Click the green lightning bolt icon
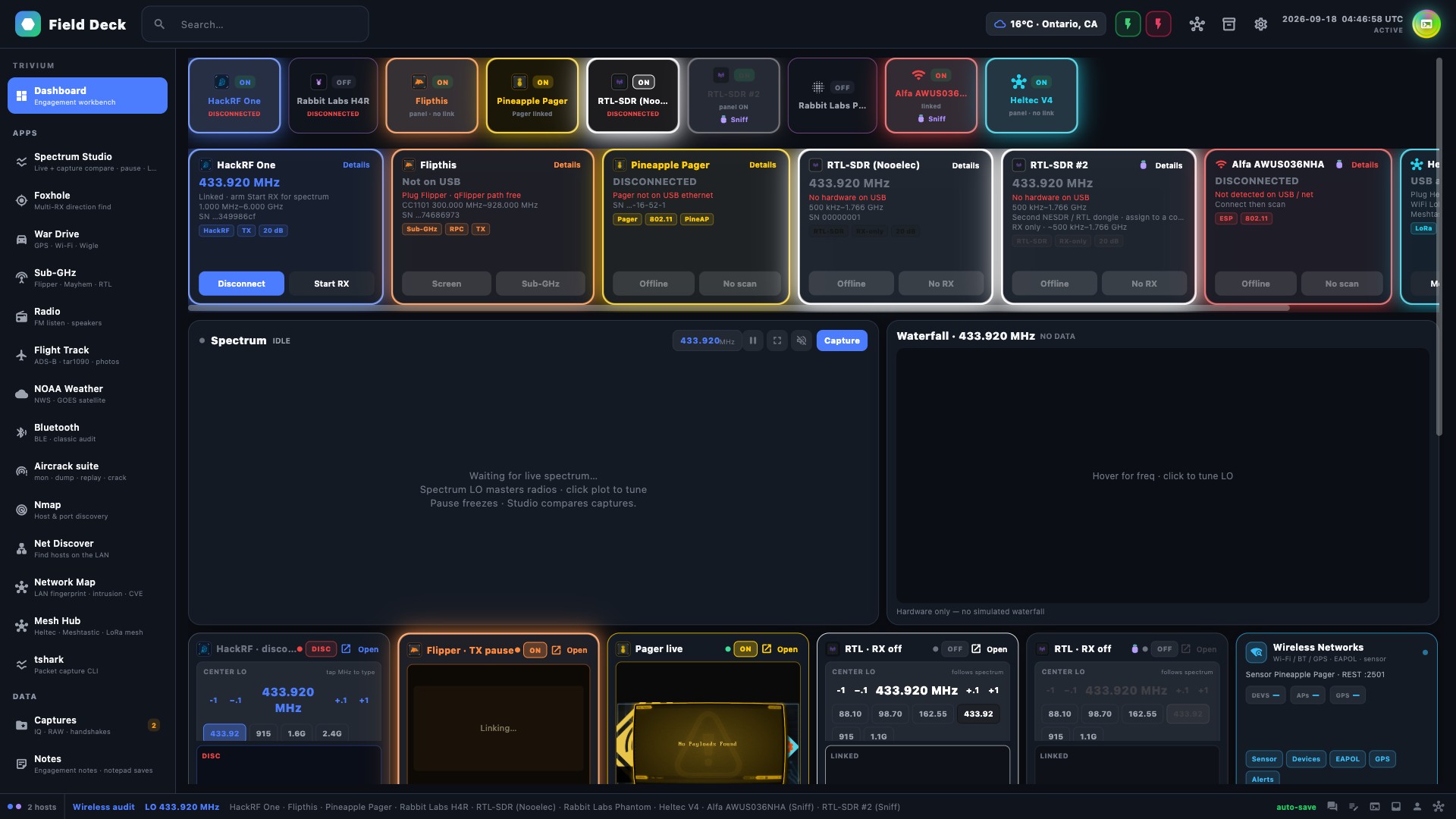 pyautogui.click(x=1128, y=24)
